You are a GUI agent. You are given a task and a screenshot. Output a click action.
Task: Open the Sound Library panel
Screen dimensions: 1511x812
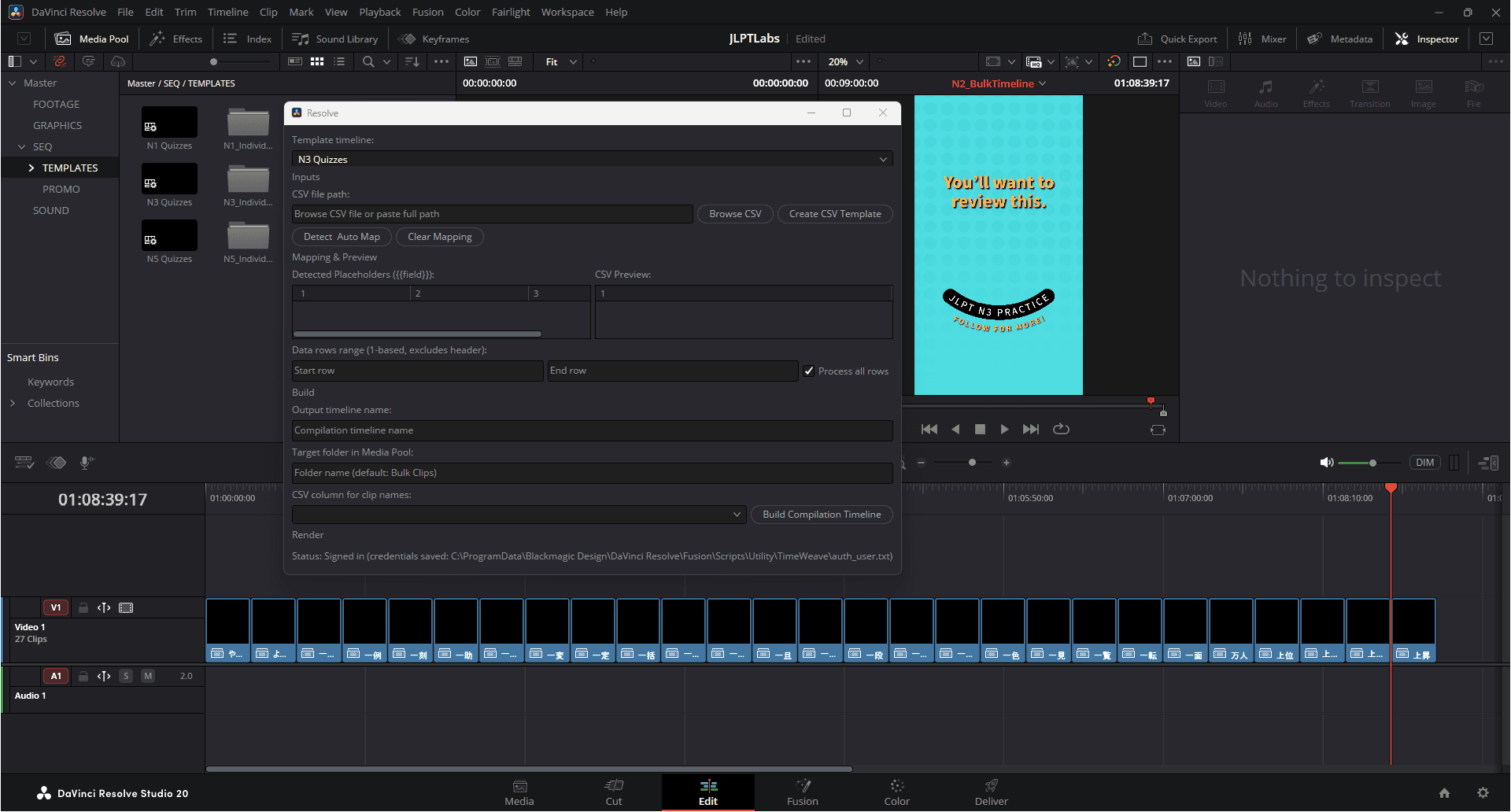tap(334, 39)
